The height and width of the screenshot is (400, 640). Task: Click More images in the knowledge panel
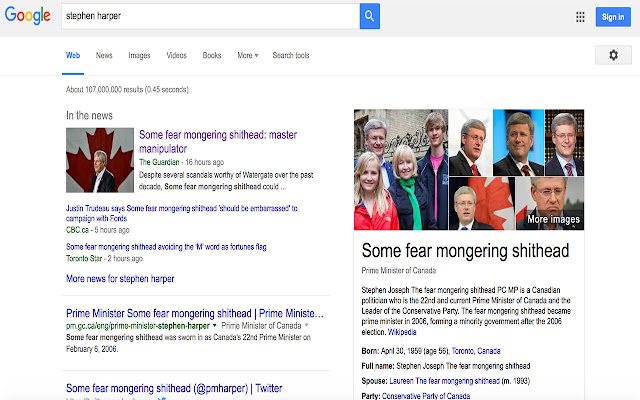point(553,219)
